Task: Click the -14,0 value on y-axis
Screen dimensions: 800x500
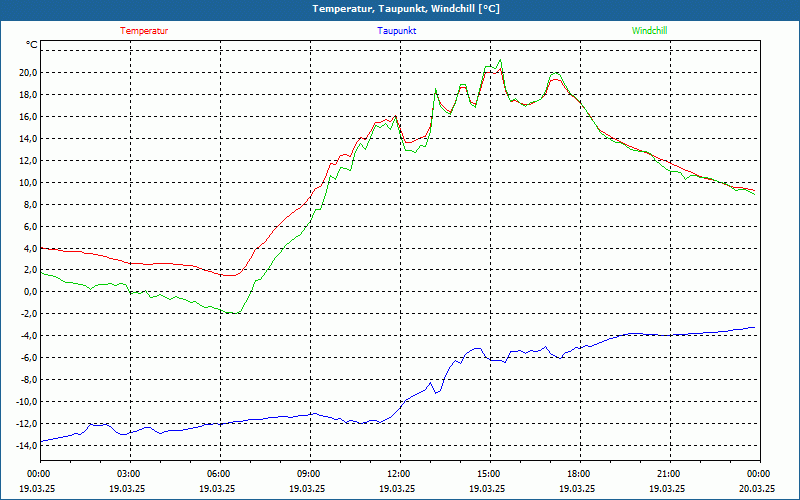Action: (23, 445)
